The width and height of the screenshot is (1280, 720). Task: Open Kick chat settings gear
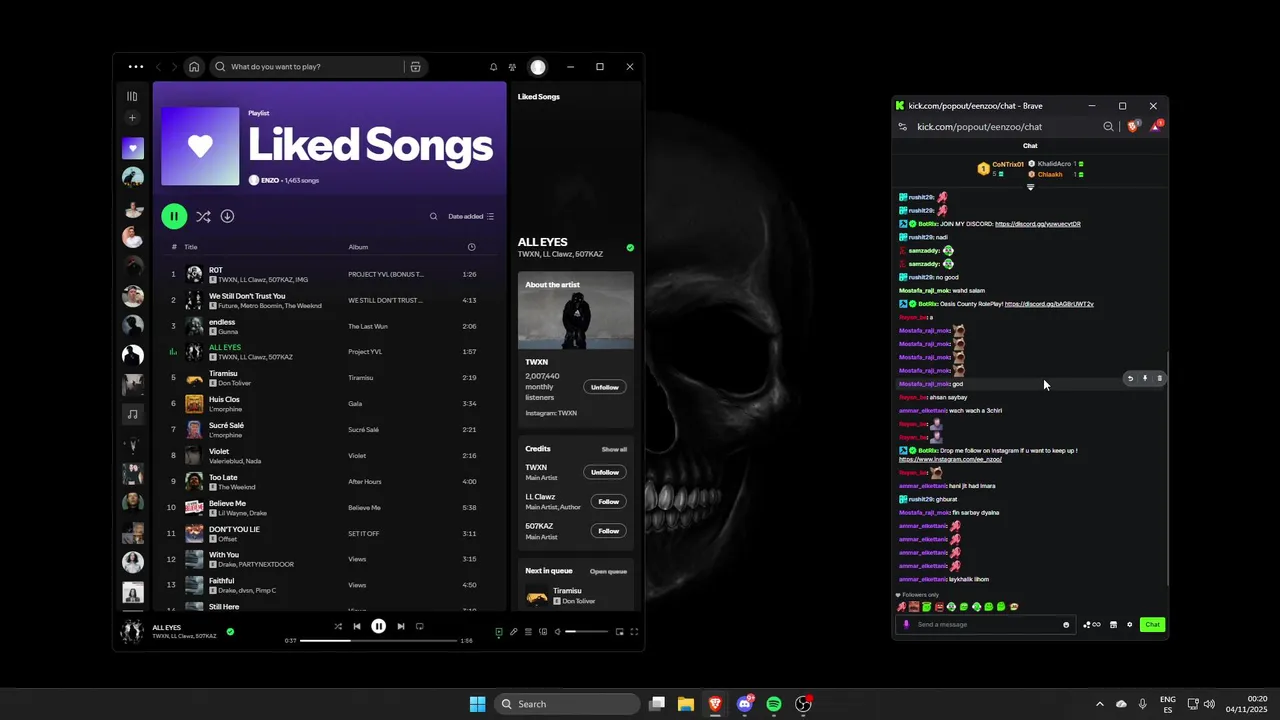tap(1130, 625)
